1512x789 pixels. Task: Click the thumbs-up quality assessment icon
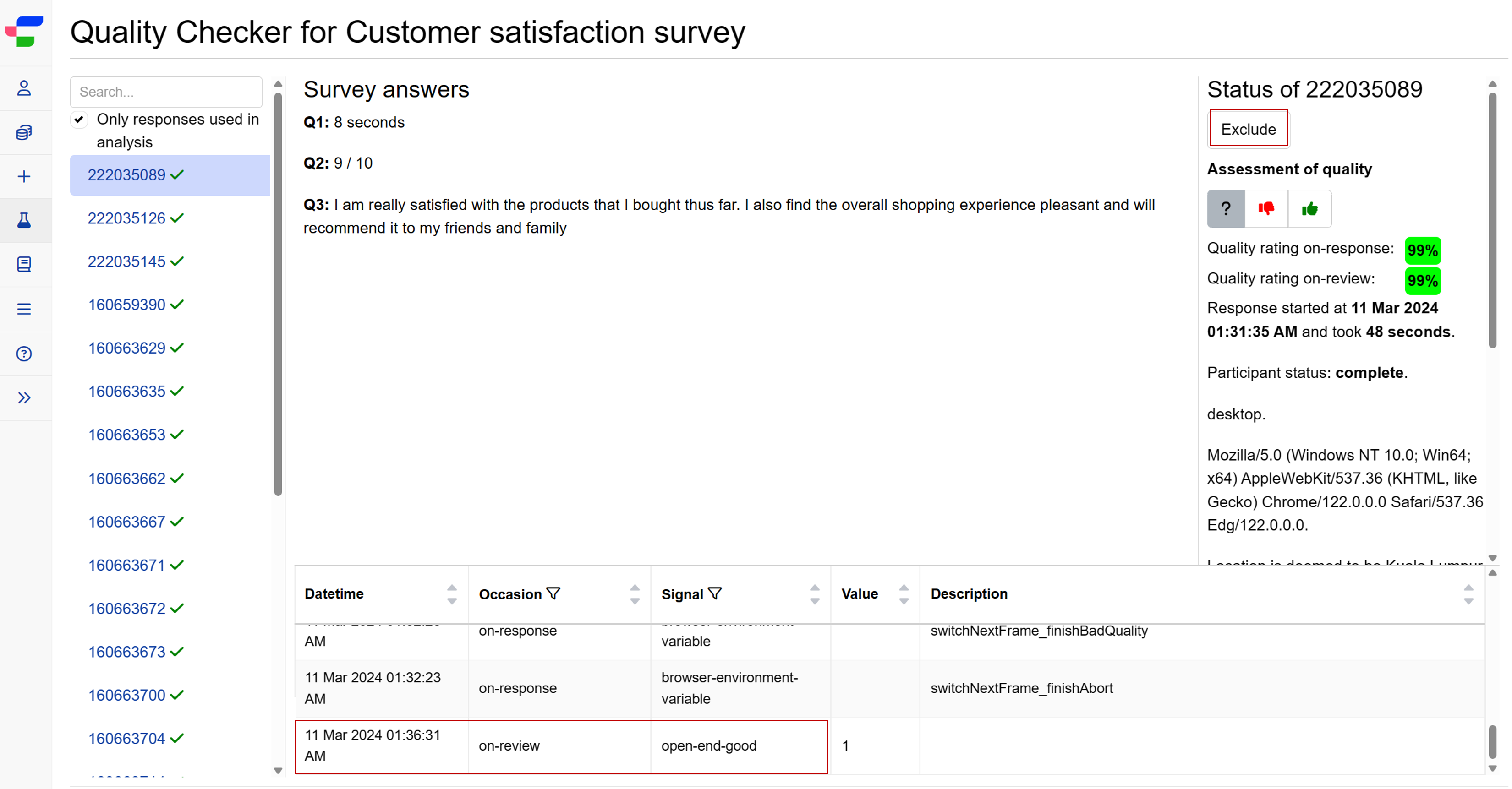1310,208
